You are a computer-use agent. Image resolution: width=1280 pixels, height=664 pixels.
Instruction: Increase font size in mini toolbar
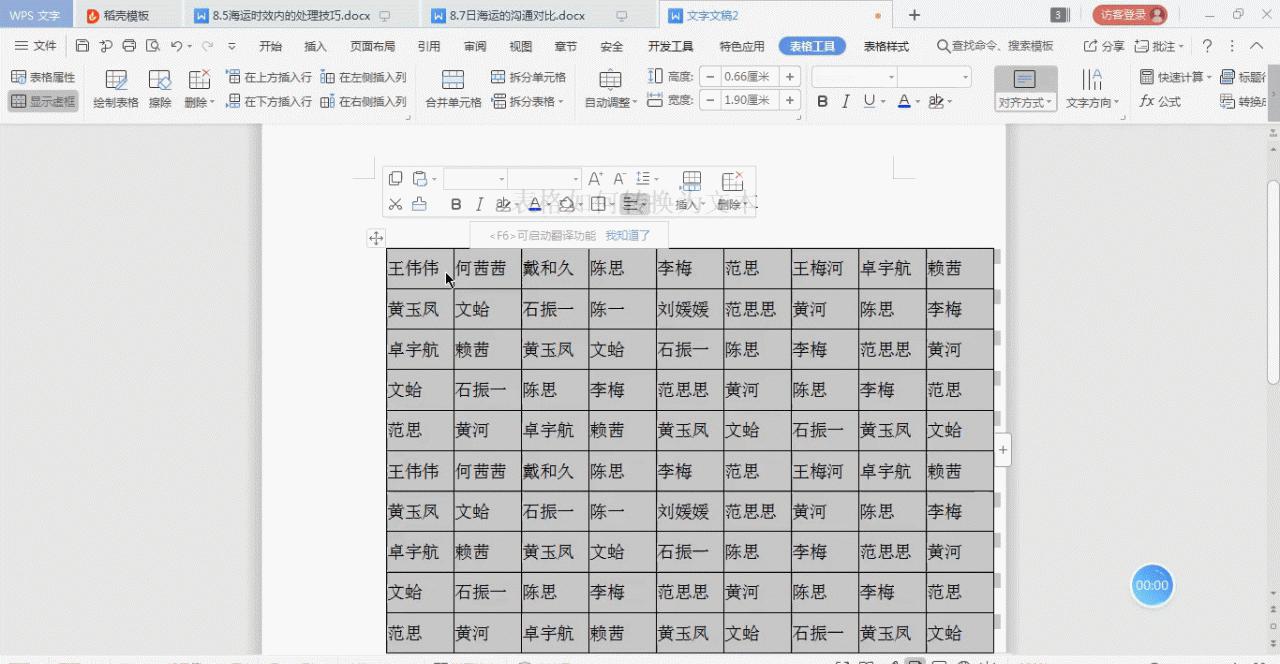pos(595,178)
